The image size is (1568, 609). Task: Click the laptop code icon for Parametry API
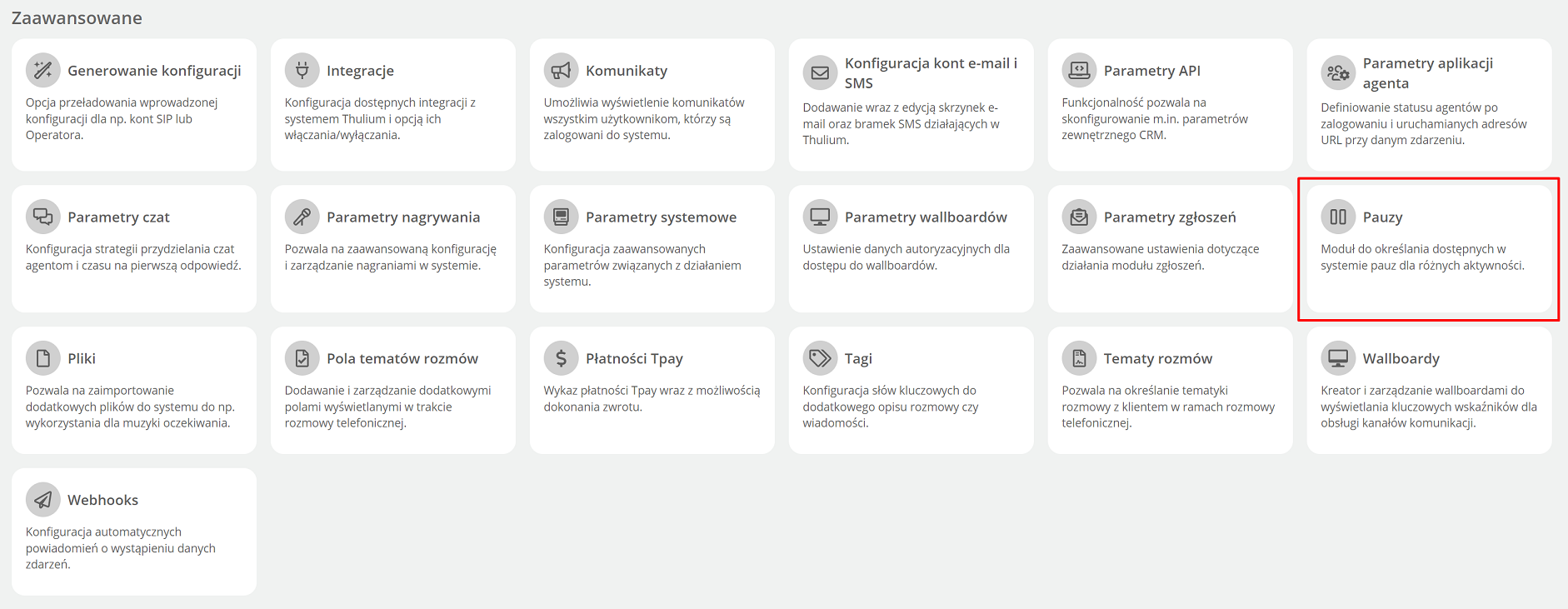(x=1080, y=70)
